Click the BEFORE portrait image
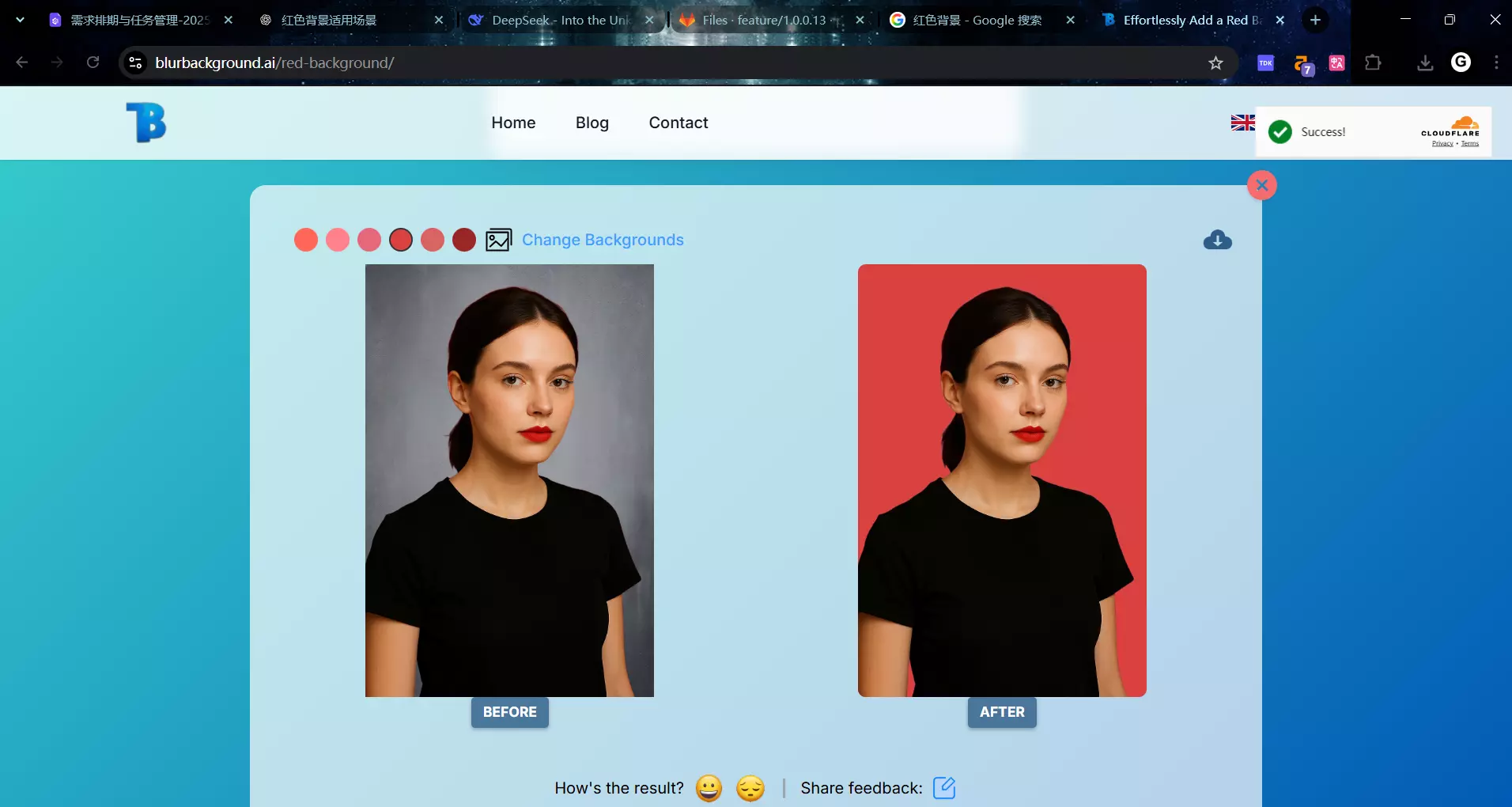The height and width of the screenshot is (807, 1512). pyautogui.click(x=509, y=480)
